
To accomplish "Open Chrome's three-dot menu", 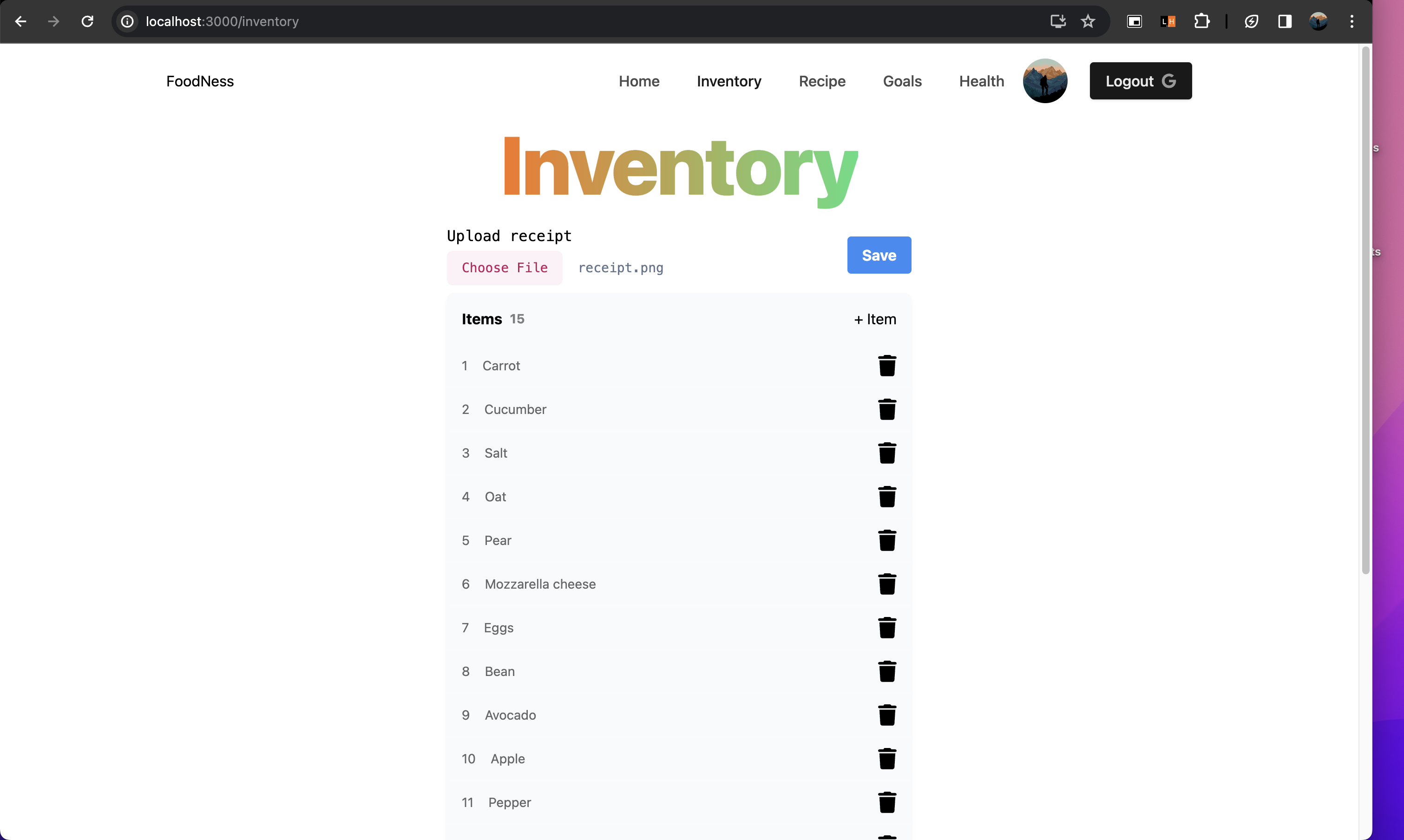I will (1352, 21).
